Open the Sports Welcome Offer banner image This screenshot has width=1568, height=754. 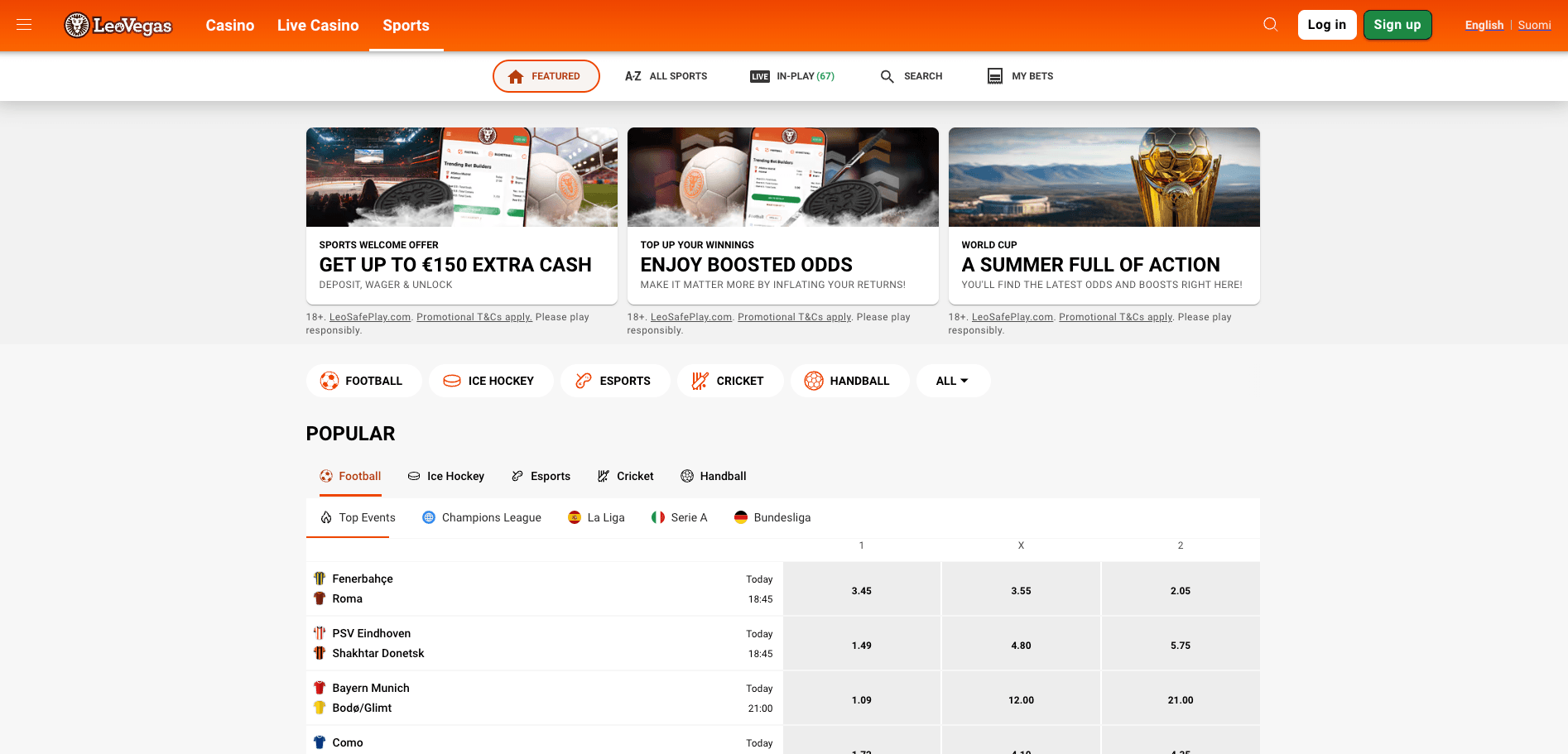coord(461,177)
